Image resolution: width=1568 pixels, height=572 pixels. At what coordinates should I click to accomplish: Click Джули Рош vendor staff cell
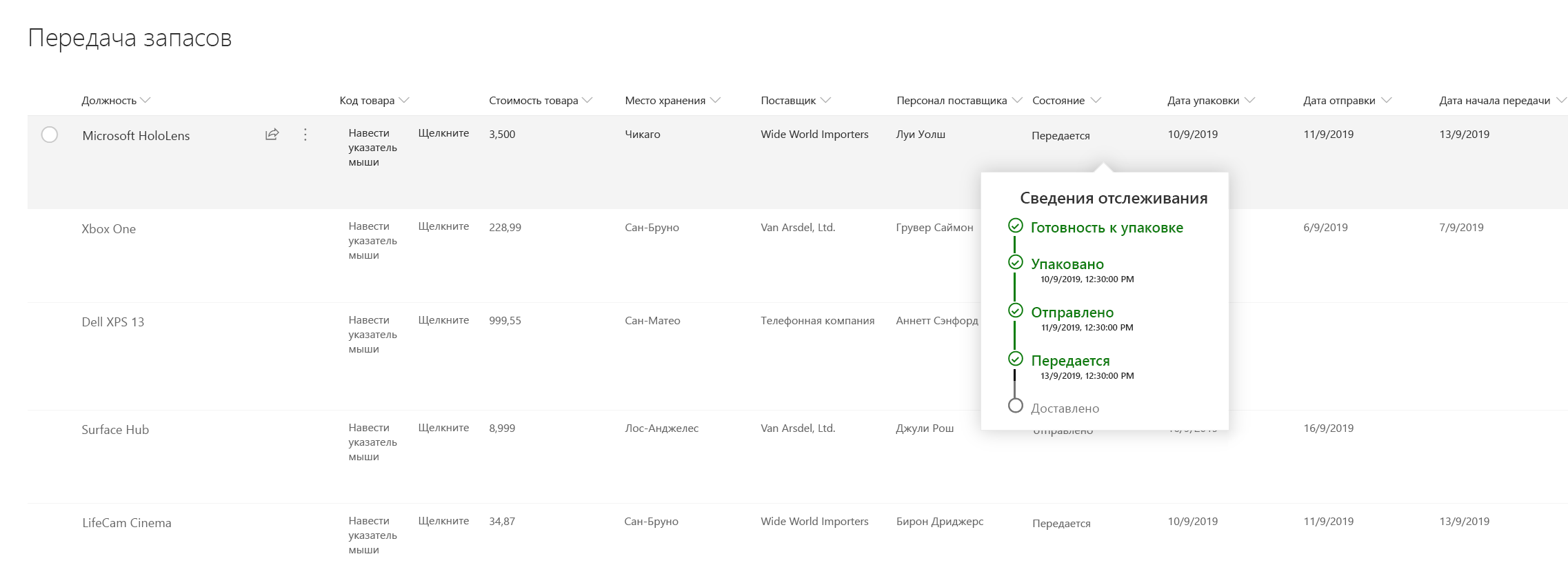coord(925,428)
